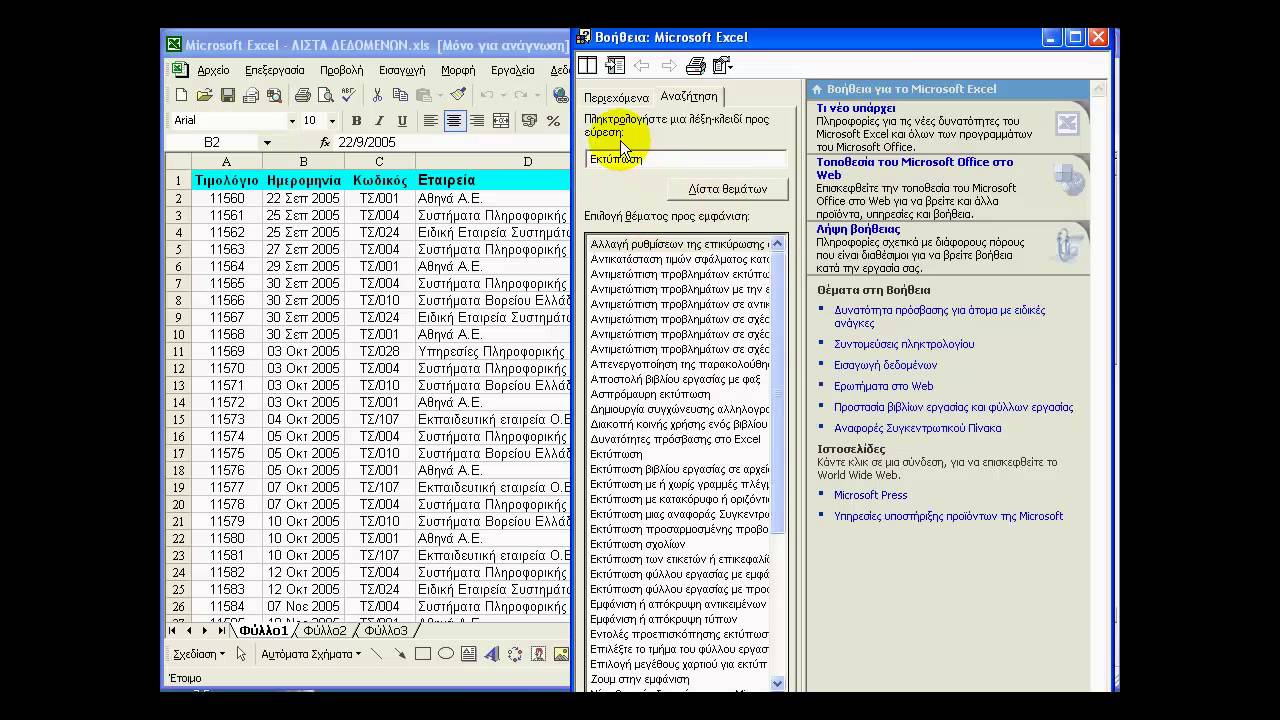1280x720 pixels.
Task: Open Λήψη βοήθειας link
Action: [858, 229]
